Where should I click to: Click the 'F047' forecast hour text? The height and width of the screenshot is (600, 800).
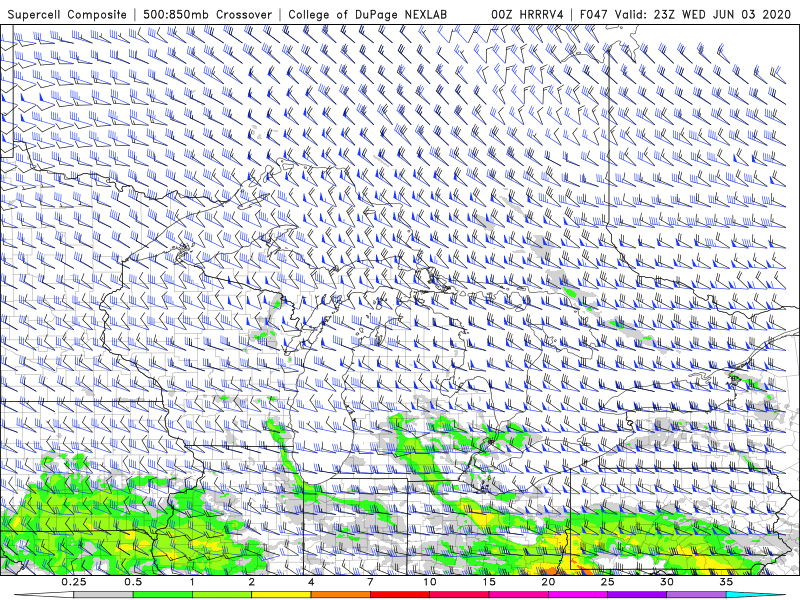(593, 15)
